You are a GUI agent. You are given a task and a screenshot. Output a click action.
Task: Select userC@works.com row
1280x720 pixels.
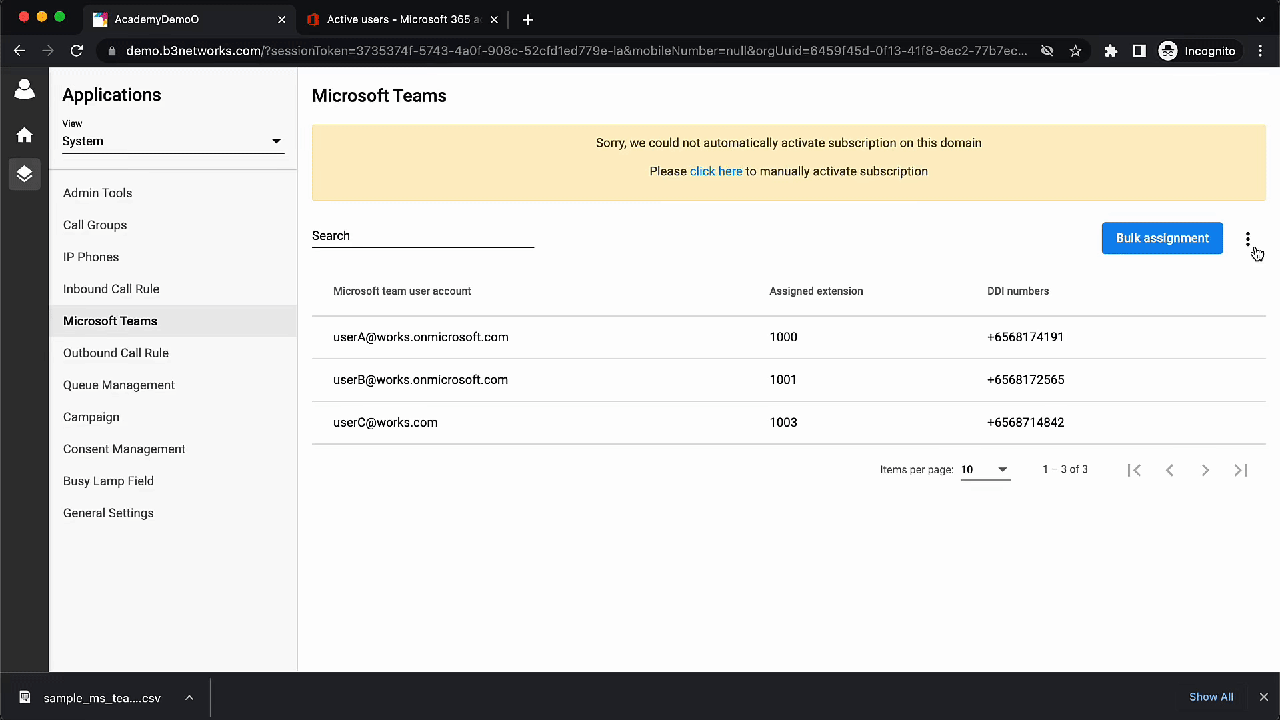(789, 423)
